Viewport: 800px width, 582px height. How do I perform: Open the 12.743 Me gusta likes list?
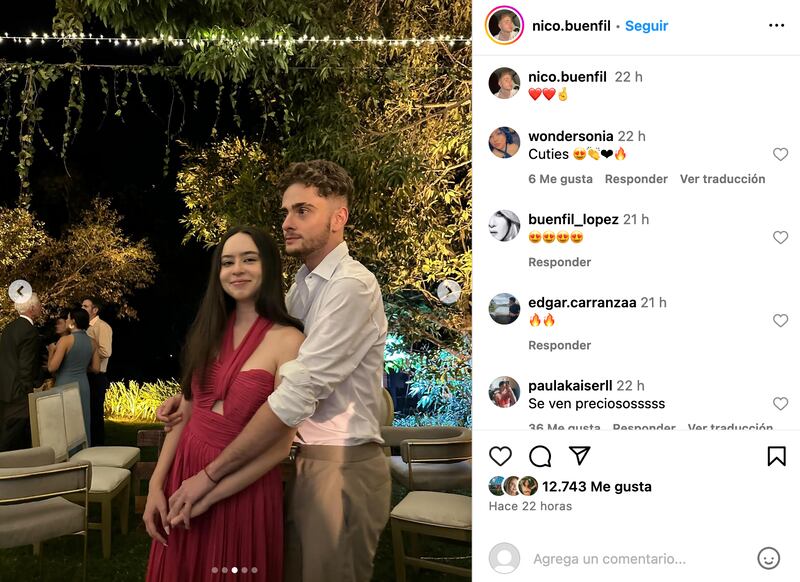pos(596,487)
